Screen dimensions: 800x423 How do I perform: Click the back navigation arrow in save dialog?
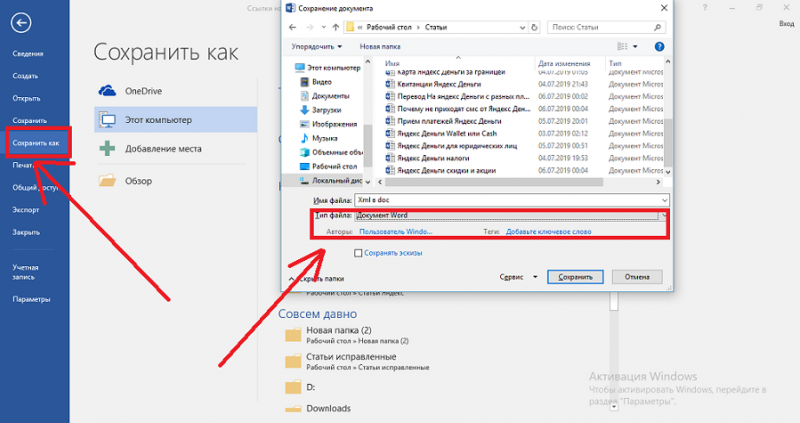pos(292,28)
